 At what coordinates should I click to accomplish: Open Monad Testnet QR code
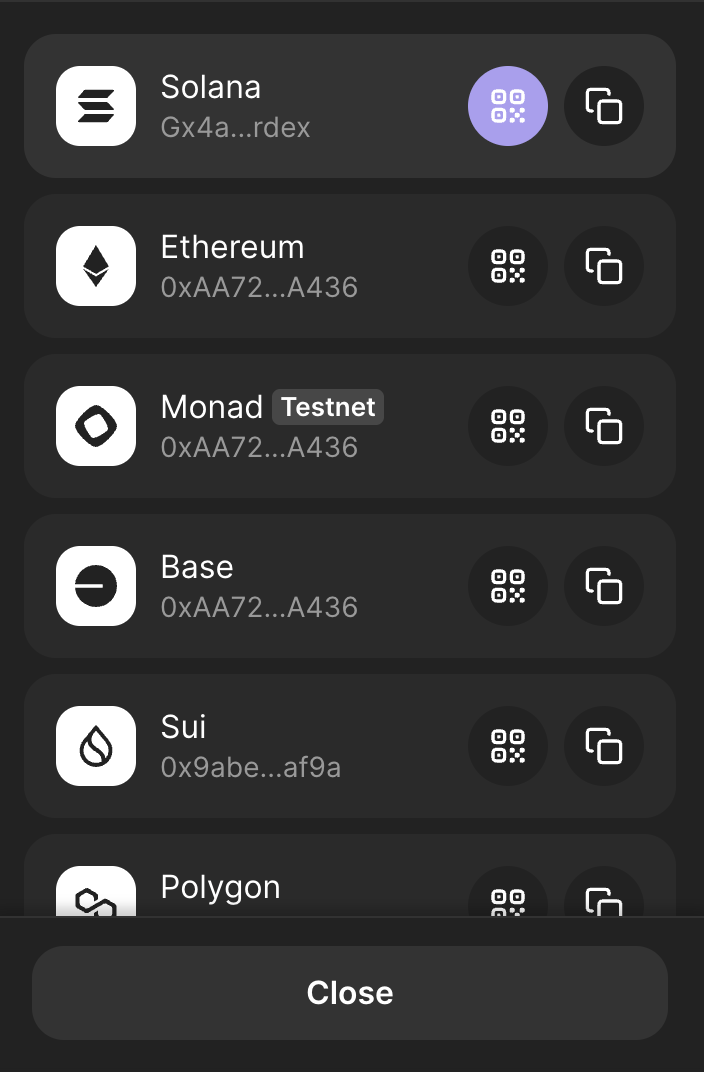(x=508, y=426)
